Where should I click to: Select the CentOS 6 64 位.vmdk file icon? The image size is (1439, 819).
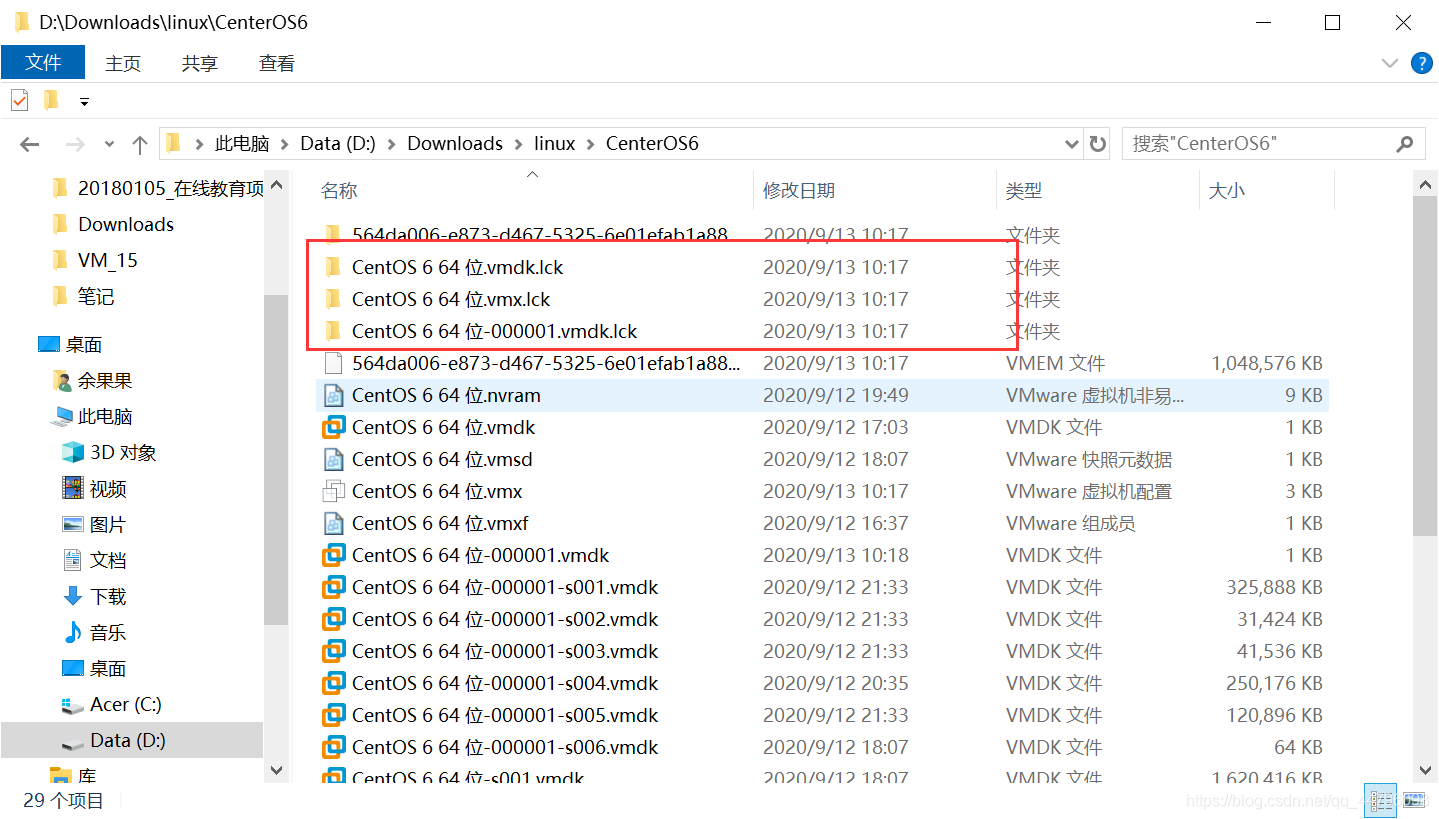[x=333, y=427]
